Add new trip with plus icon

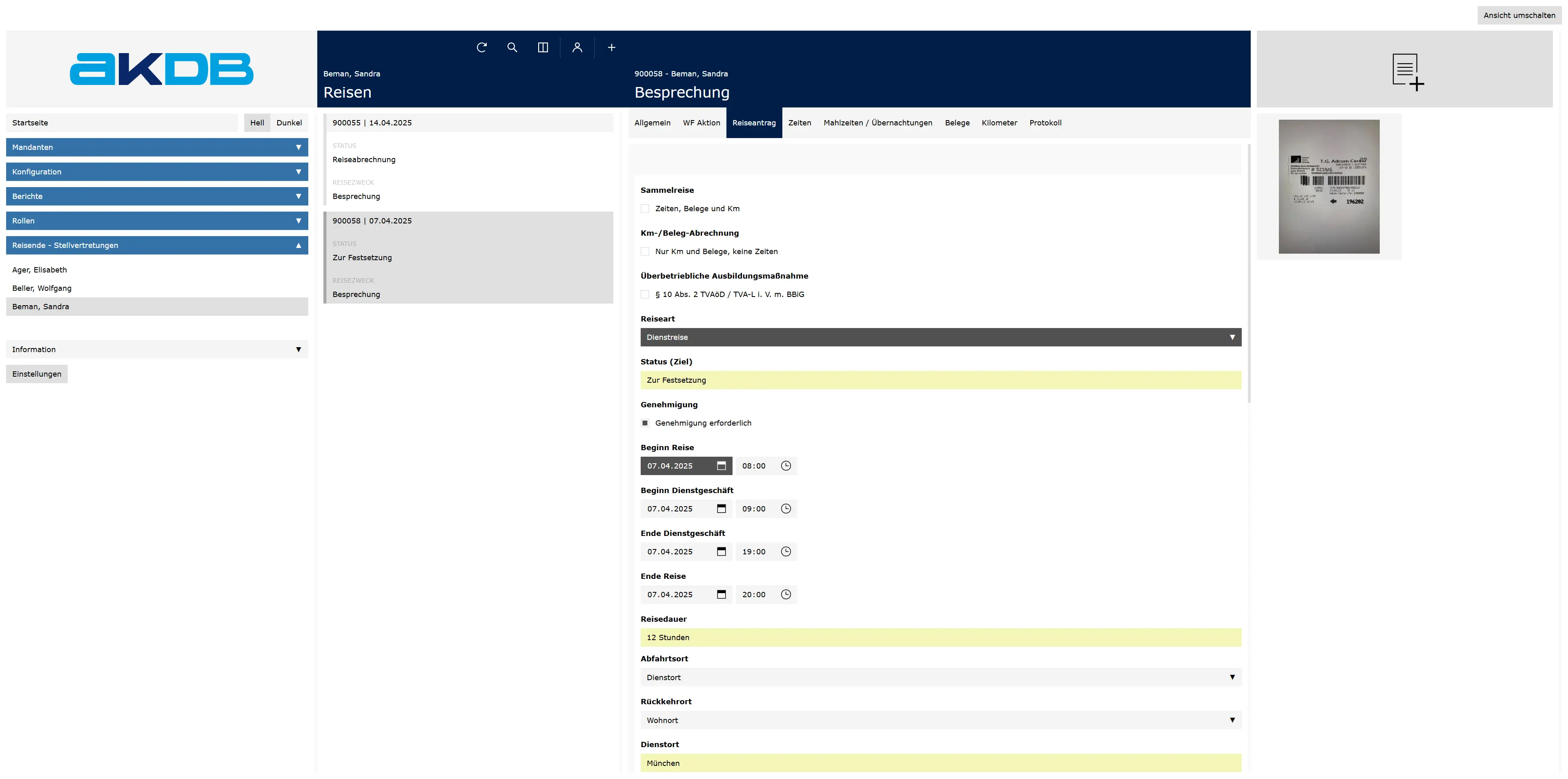611,47
